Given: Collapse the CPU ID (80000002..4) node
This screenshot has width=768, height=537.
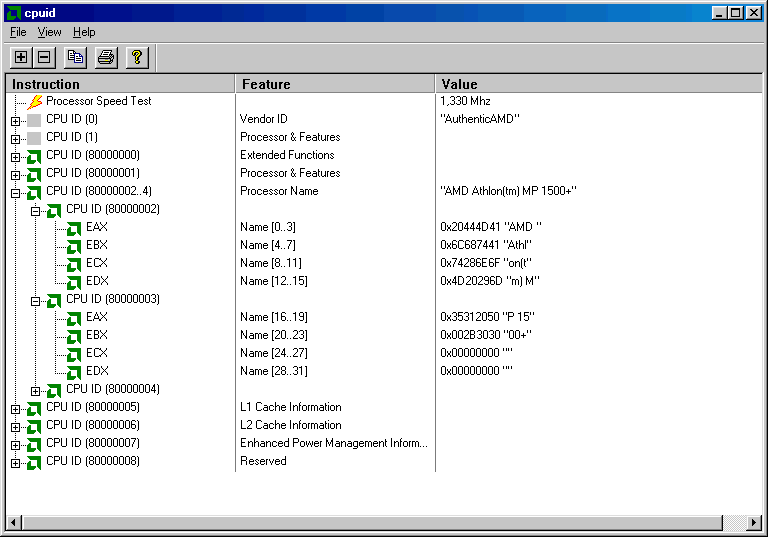Looking at the screenshot, I should [16, 193].
